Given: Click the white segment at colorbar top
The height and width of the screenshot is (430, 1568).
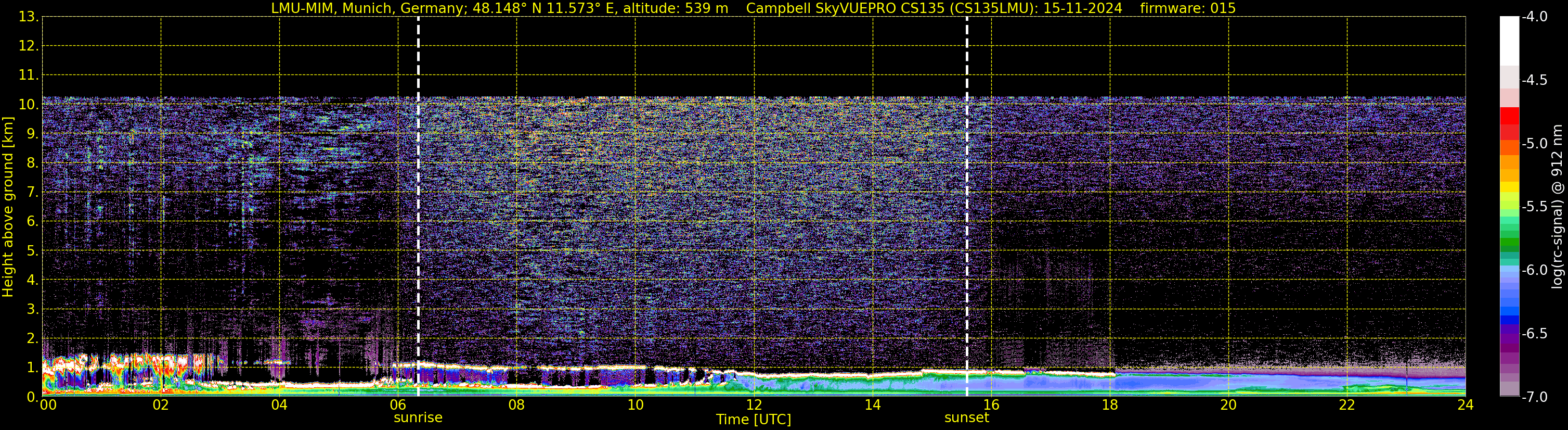Looking at the screenshot, I should [1510, 40].
